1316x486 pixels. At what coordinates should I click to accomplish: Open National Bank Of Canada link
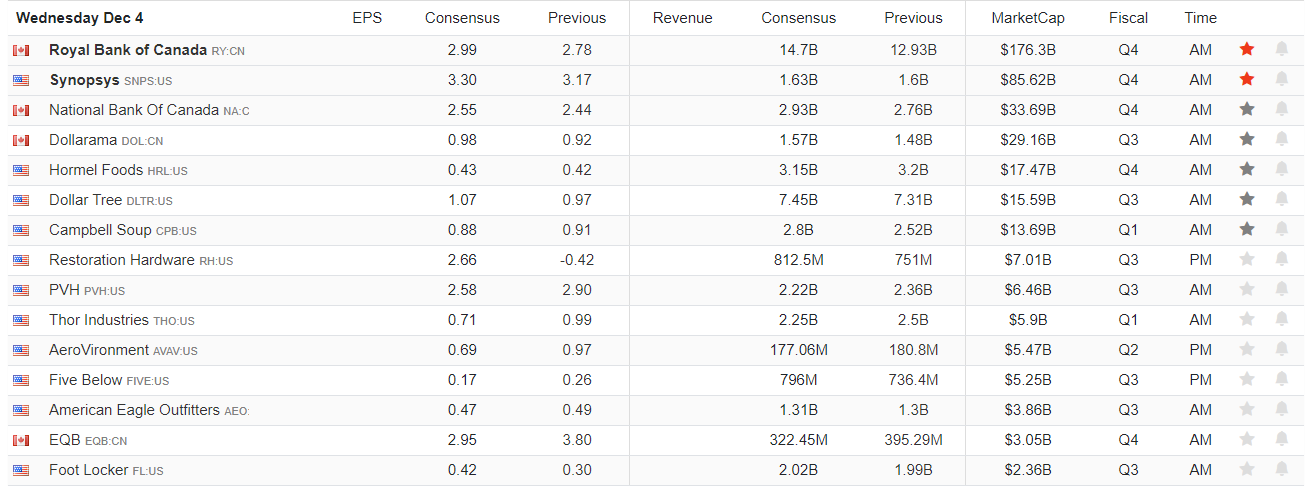point(149,110)
